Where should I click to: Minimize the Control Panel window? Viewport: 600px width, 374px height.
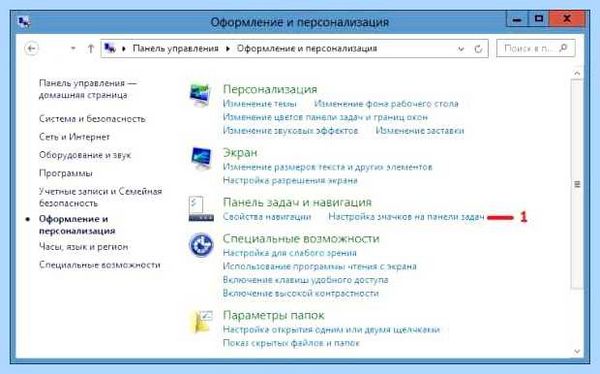click(517, 19)
